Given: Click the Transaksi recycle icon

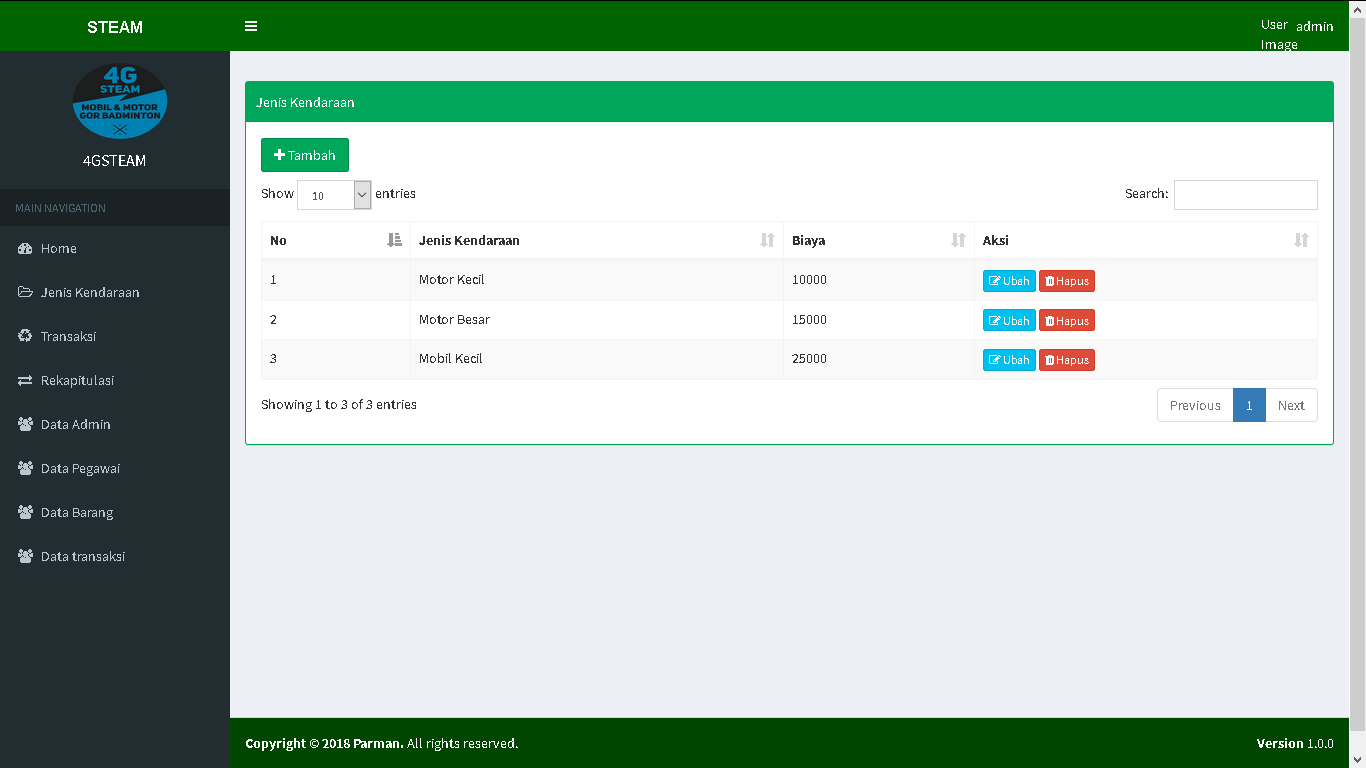Looking at the screenshot, I should [25, 336].
